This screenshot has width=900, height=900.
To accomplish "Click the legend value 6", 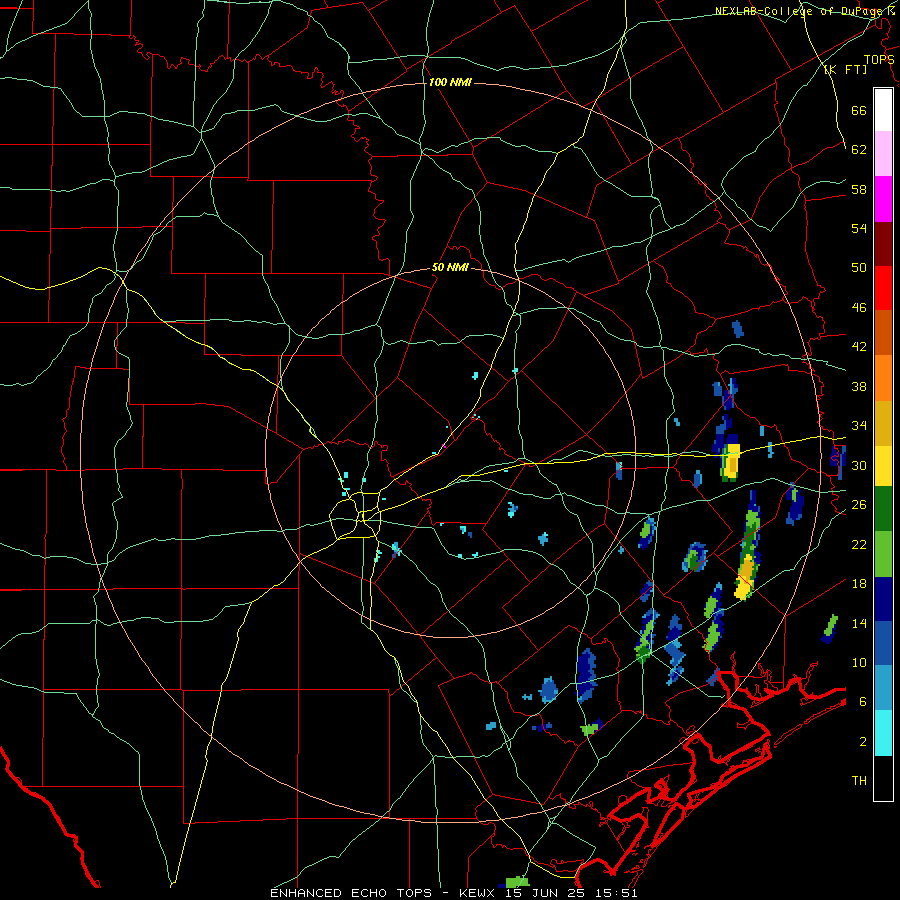I will [862, 702].
